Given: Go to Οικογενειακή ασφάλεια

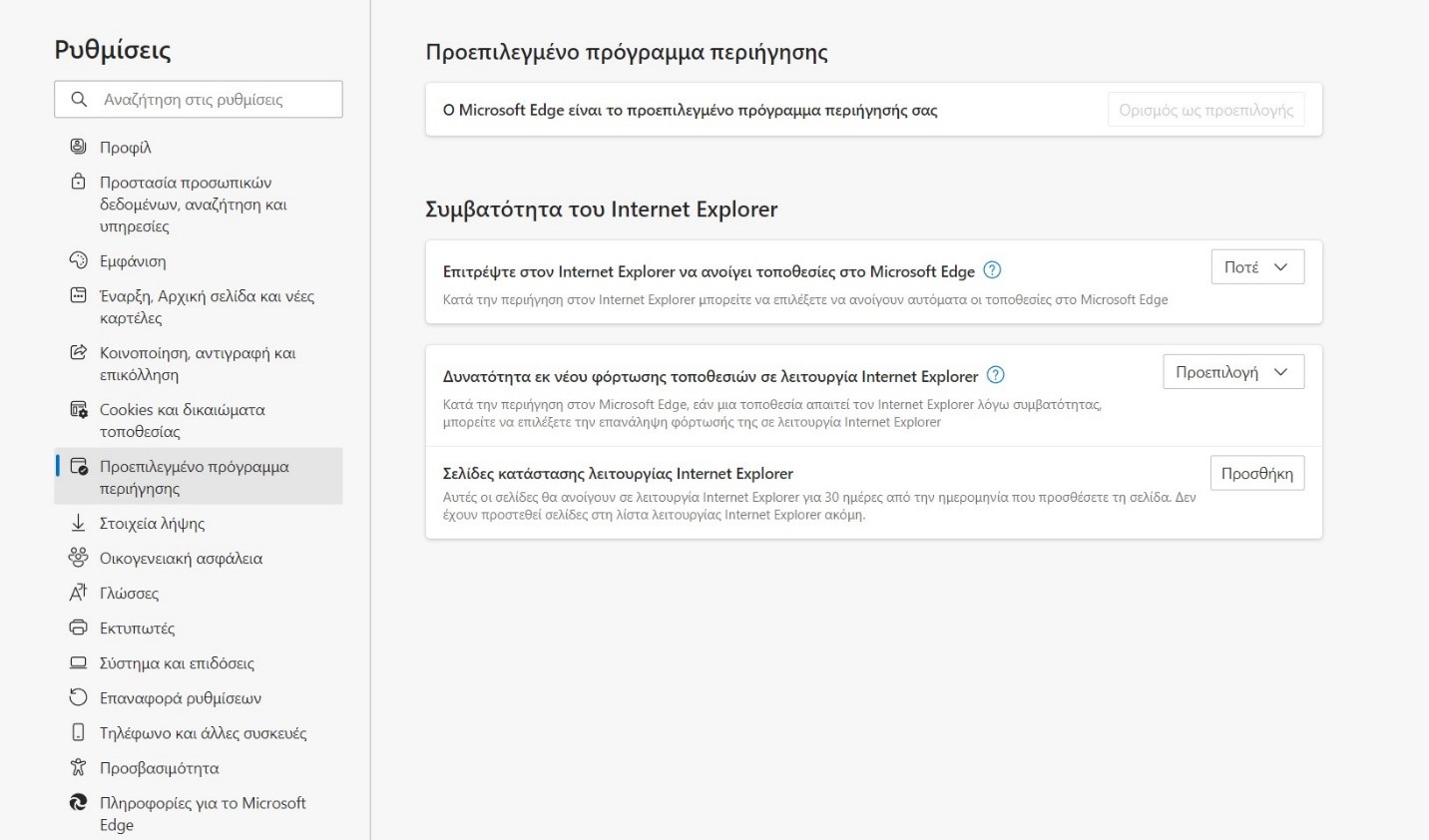Looking at the screenshot, I should tap(199, 559).
